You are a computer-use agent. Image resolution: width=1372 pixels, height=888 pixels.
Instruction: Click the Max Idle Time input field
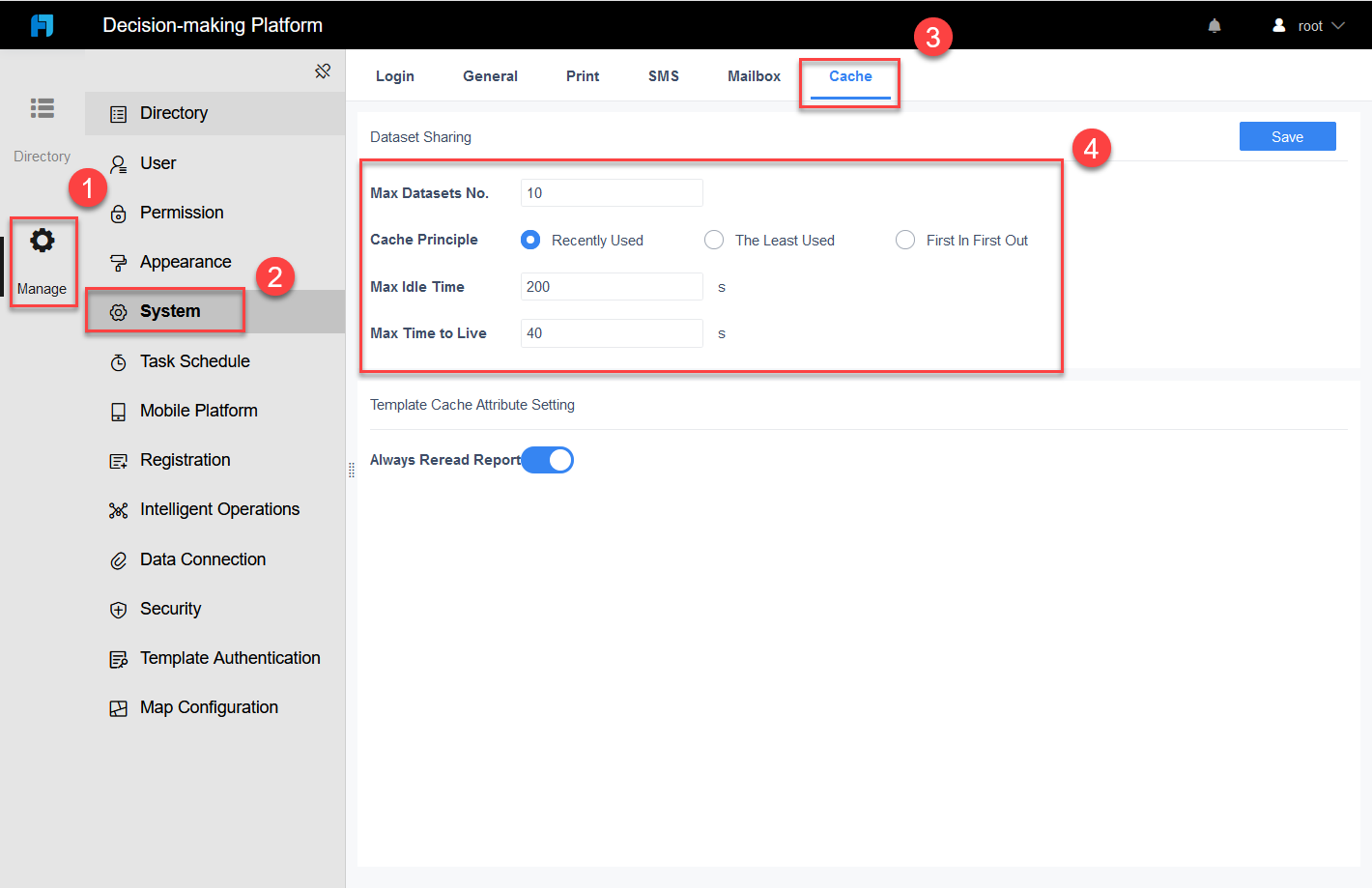point(611,286)
